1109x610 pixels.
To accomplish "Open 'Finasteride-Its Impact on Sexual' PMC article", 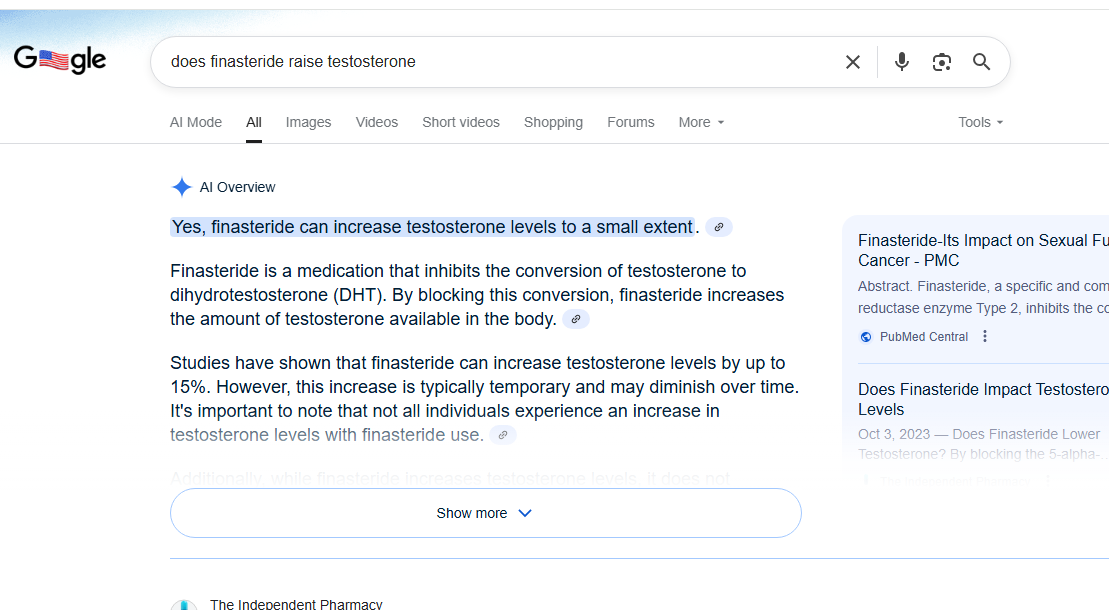I will [x=983, y=251].
